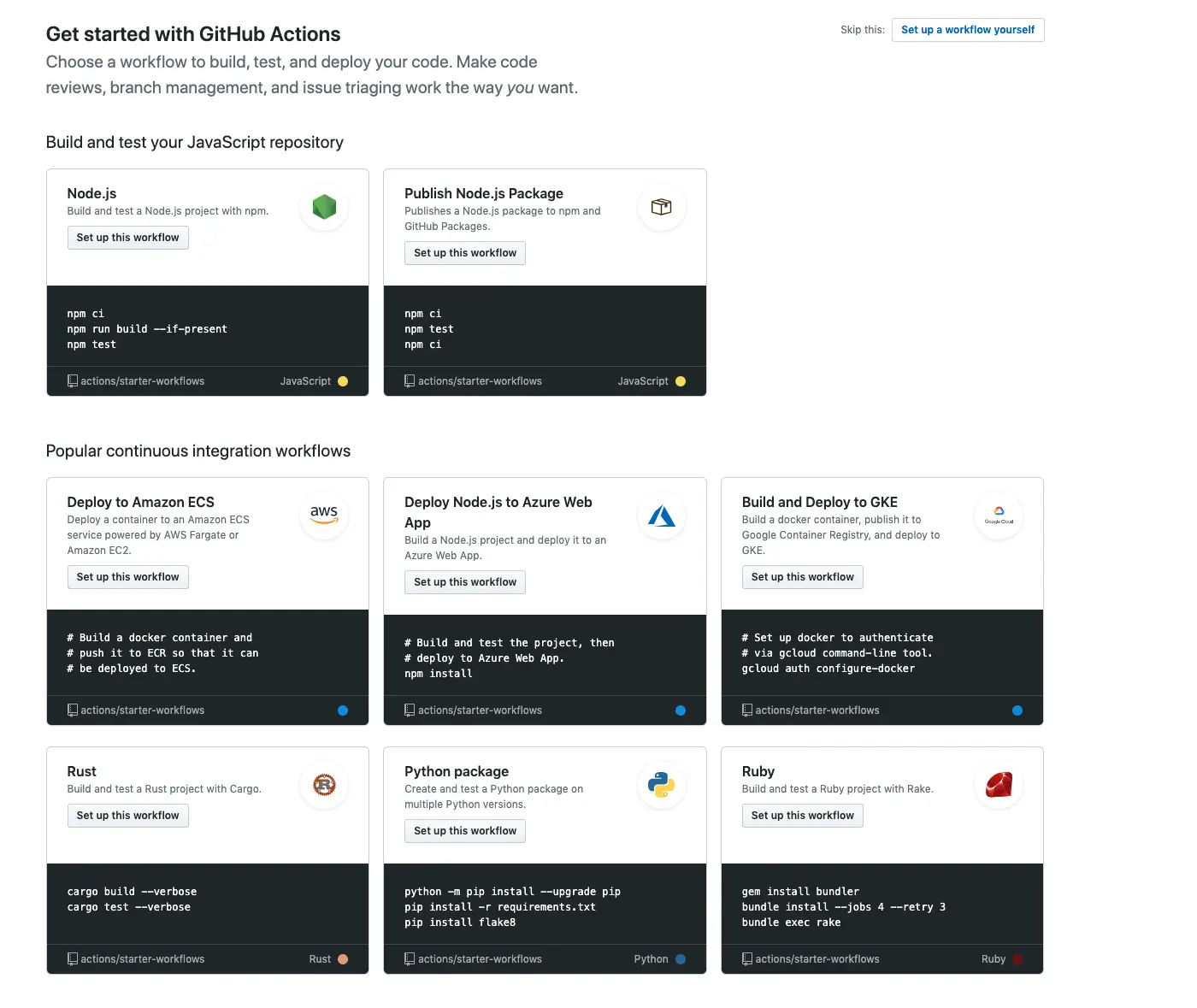
Task: Click 'bundle exec rake' code line
Action: click(791, 923)
